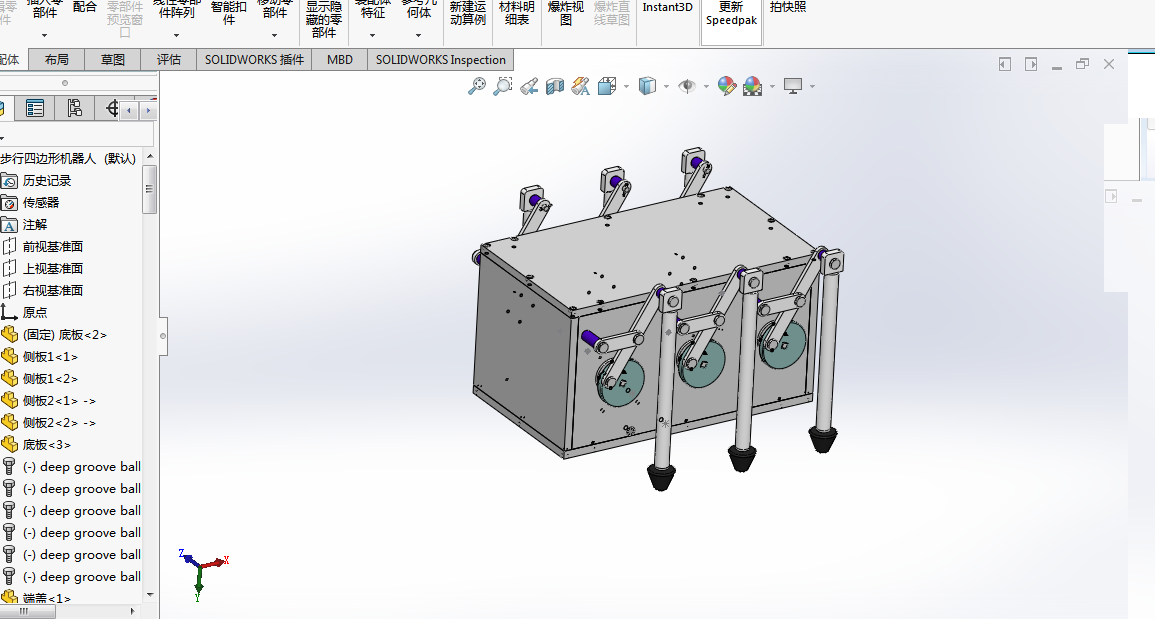The width and height of the screenshot is (1155, 619).
Task: Click the 爆炸视图 button
Action: point(565,14)
